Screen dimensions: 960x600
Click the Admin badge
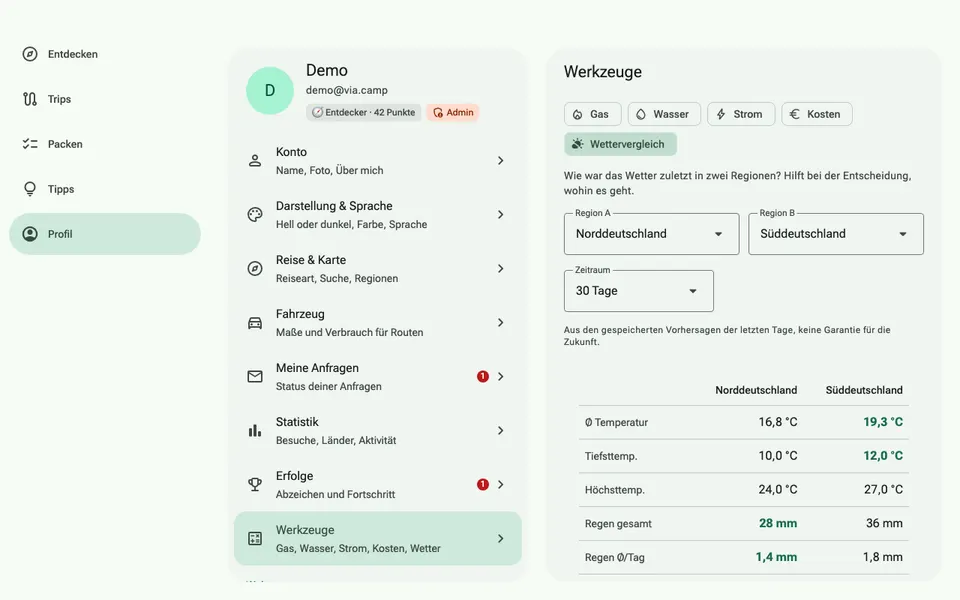pos(453,113)
